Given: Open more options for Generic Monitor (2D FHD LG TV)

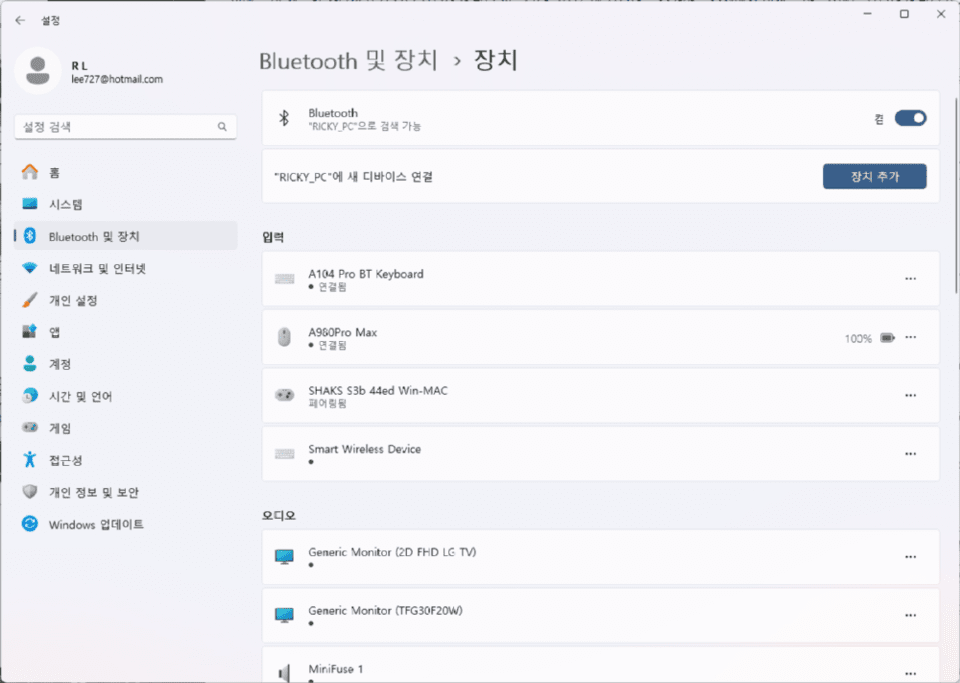Looking at the screenshot, I should 910,557.
